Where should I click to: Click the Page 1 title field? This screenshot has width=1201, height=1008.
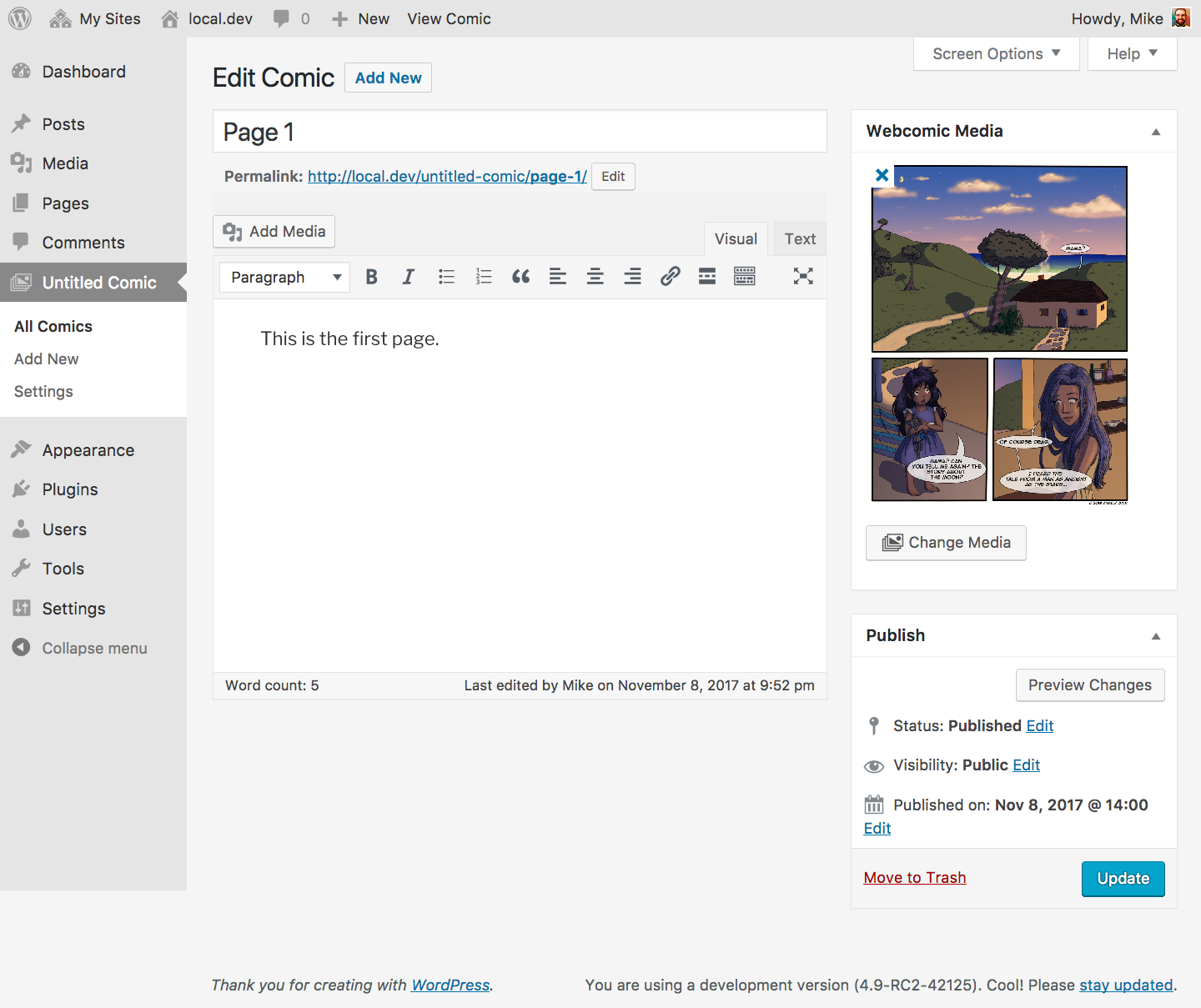[519, 132]
